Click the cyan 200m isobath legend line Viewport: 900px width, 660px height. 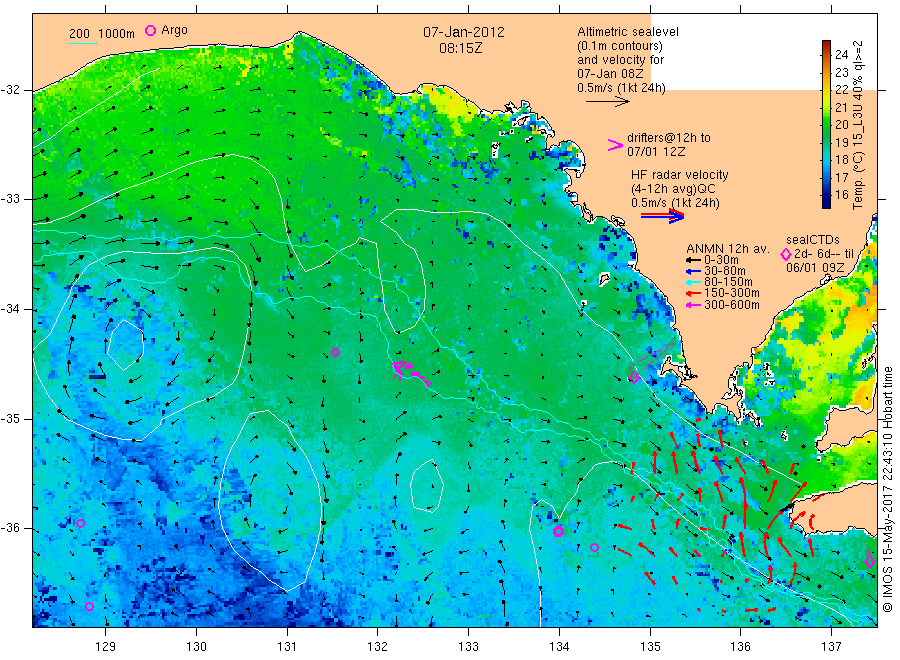pyautogui.click(x=83, y=42)
